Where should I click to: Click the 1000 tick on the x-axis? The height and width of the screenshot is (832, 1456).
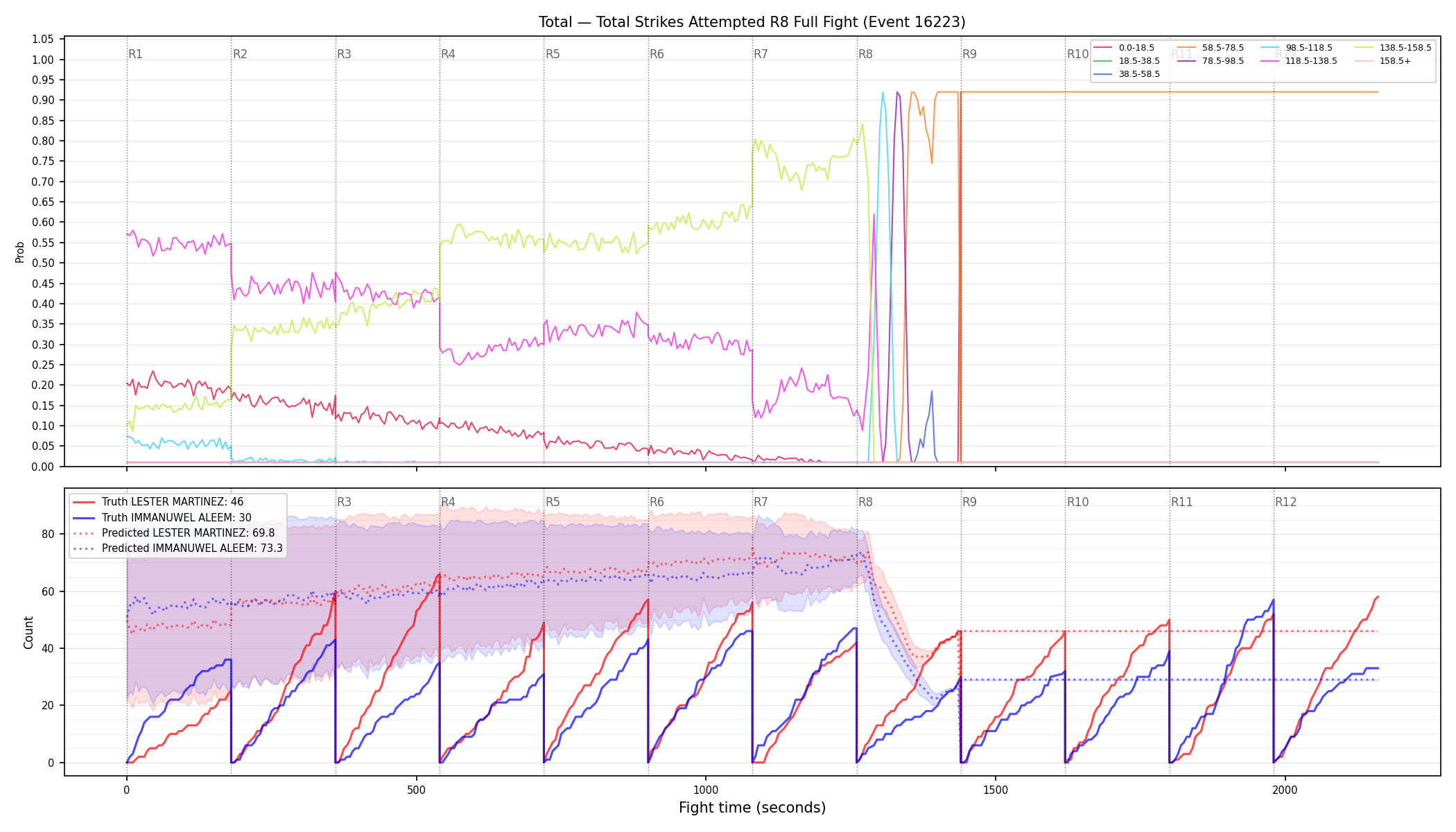[706, 790]
